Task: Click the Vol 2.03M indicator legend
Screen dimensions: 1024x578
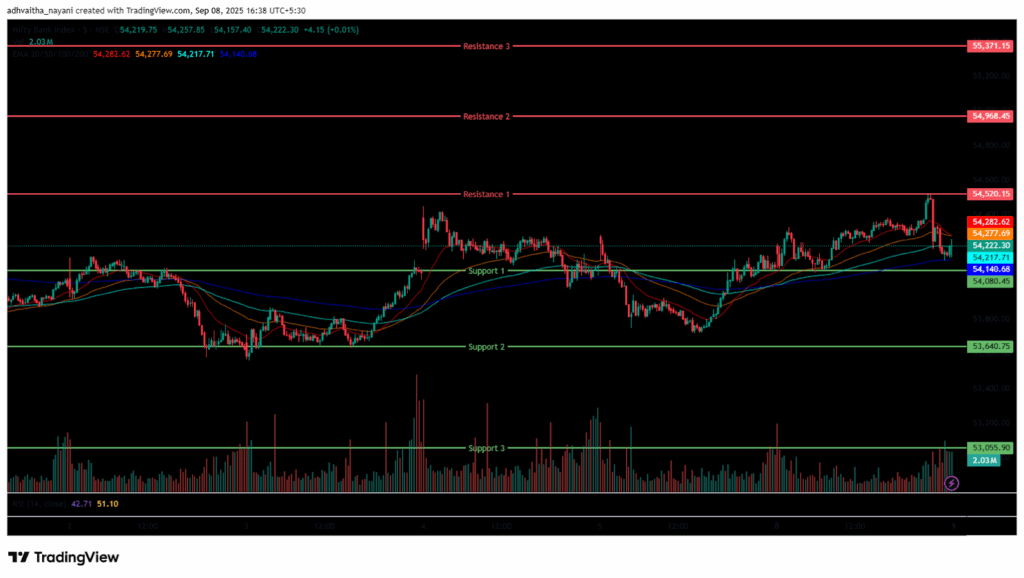Action: click(x=27, y=43)
